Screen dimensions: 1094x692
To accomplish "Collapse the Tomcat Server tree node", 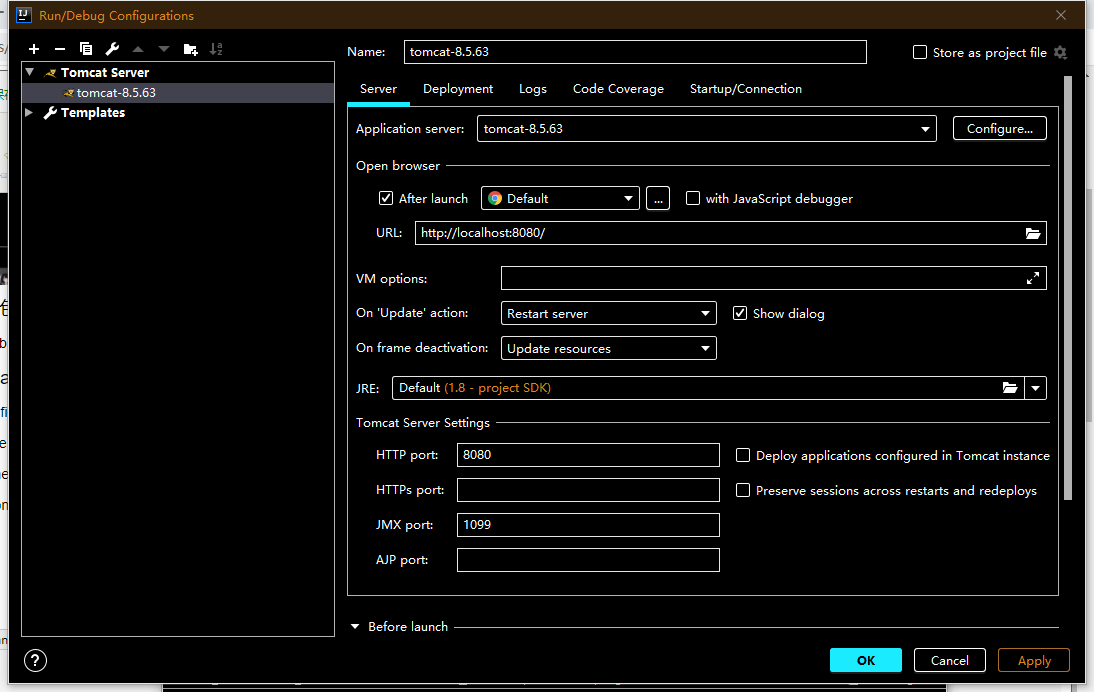I will click(x=30, y=72).
